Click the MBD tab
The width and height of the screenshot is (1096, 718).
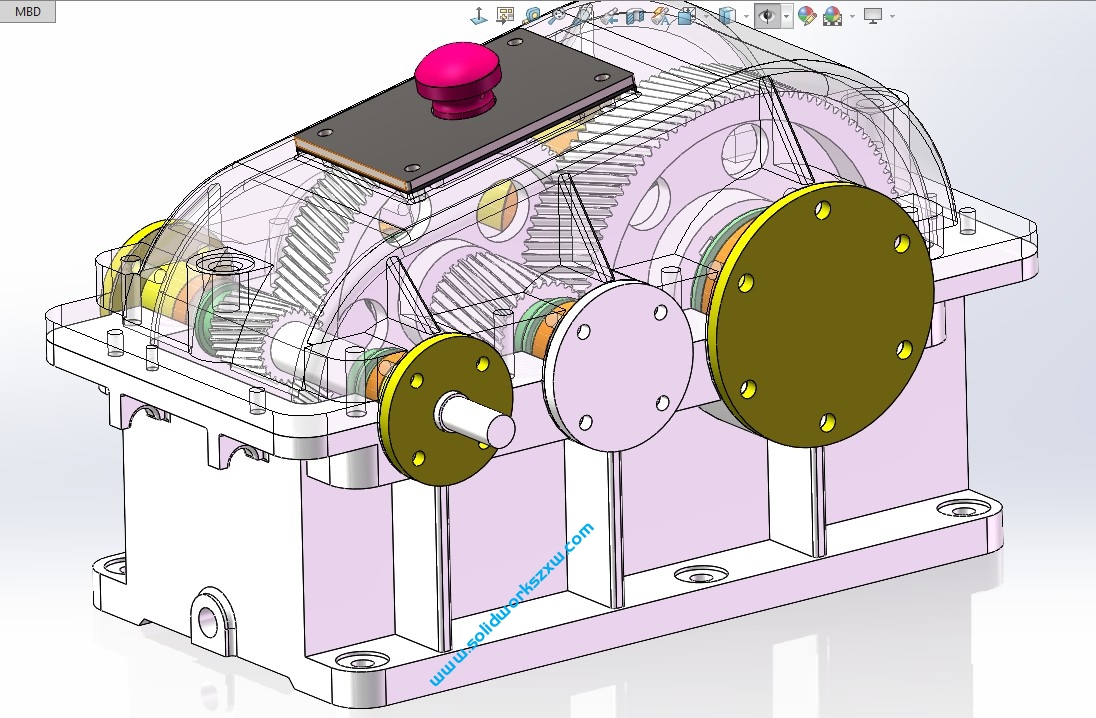pyautogui.click(x=27, y=12)
